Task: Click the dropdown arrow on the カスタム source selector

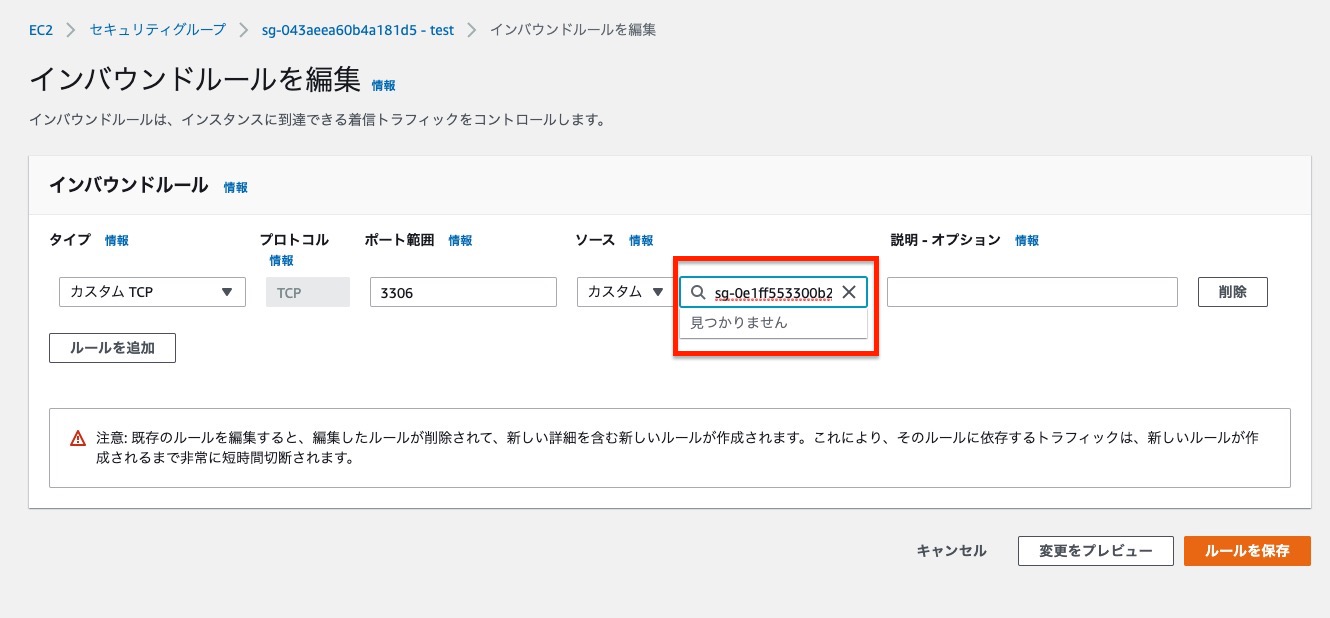Action: (x=660, y=292)
